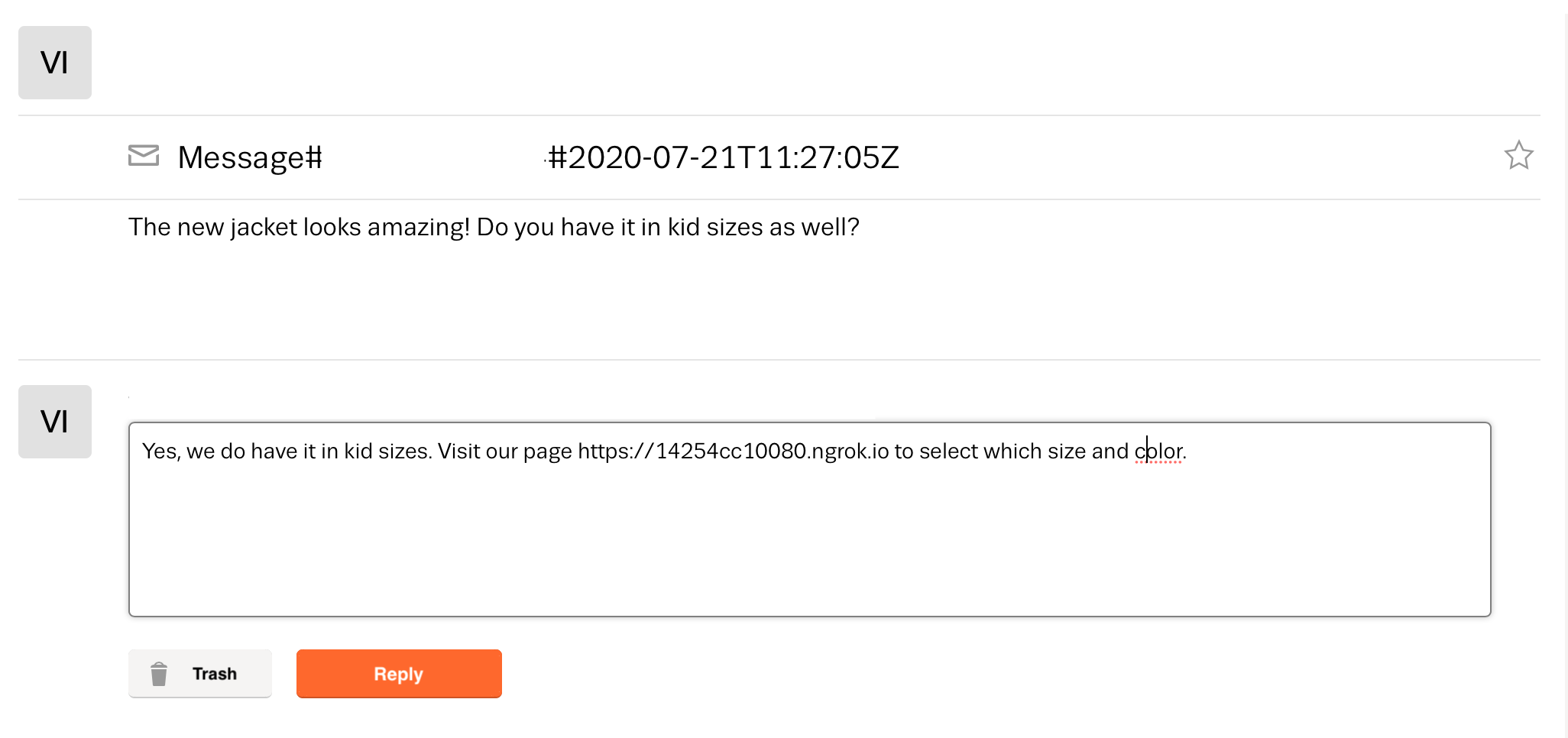Click the ngrok.io URL in the draft
1568x738 pixels.
click(x=734, y=452)
